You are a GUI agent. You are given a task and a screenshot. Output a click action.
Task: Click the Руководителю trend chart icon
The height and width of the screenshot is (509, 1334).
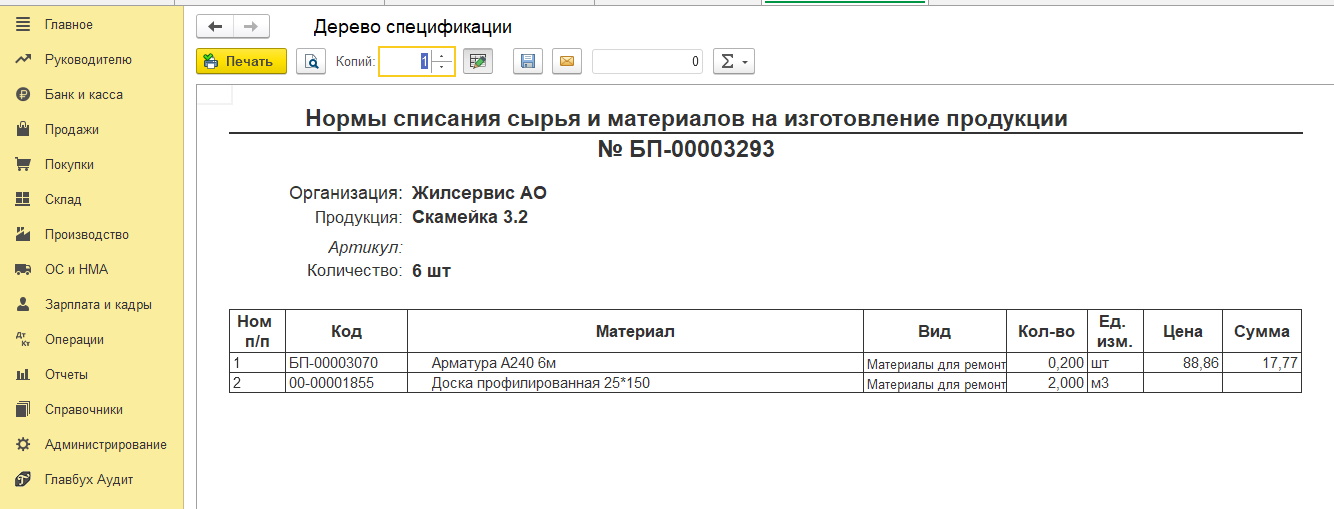click(23, 59)
